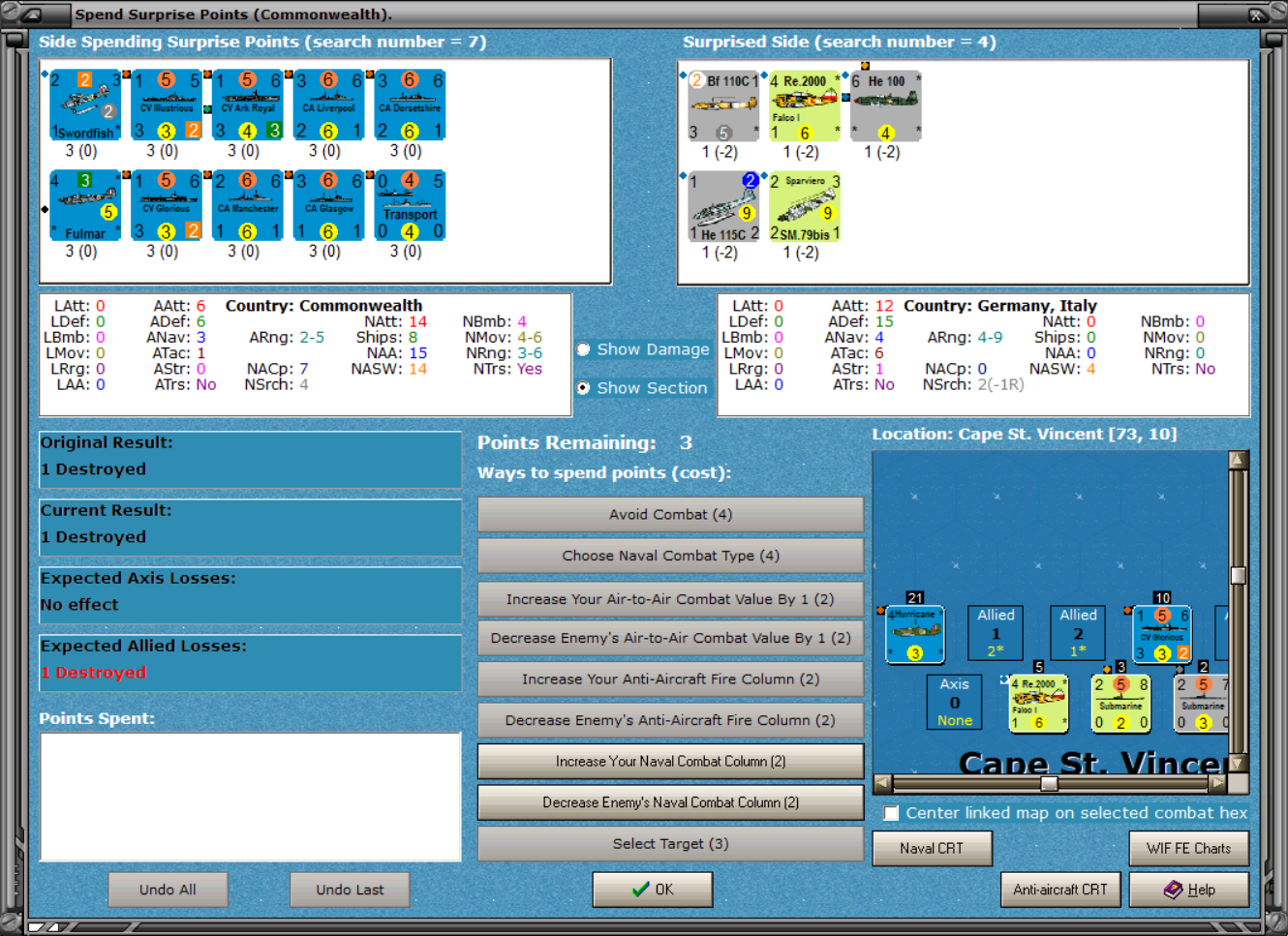Click the Select Target (3) button
The image size is (1288, 936).
[x=670, y=844]
